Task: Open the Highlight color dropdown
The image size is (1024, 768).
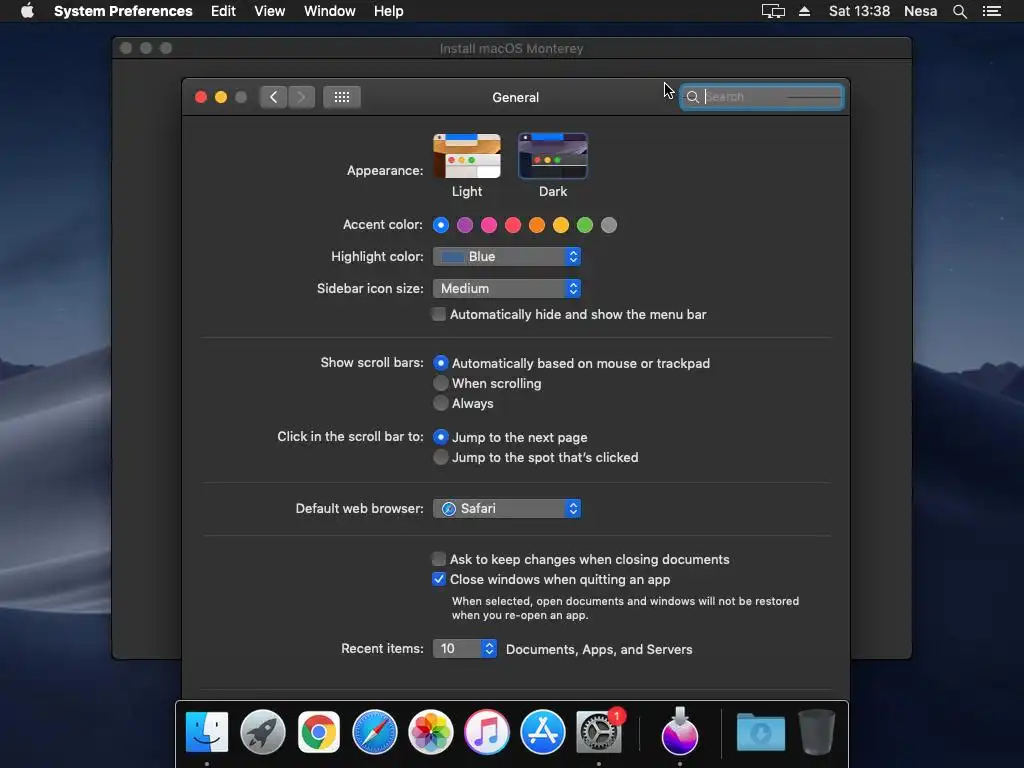Action: click(507, 257)
